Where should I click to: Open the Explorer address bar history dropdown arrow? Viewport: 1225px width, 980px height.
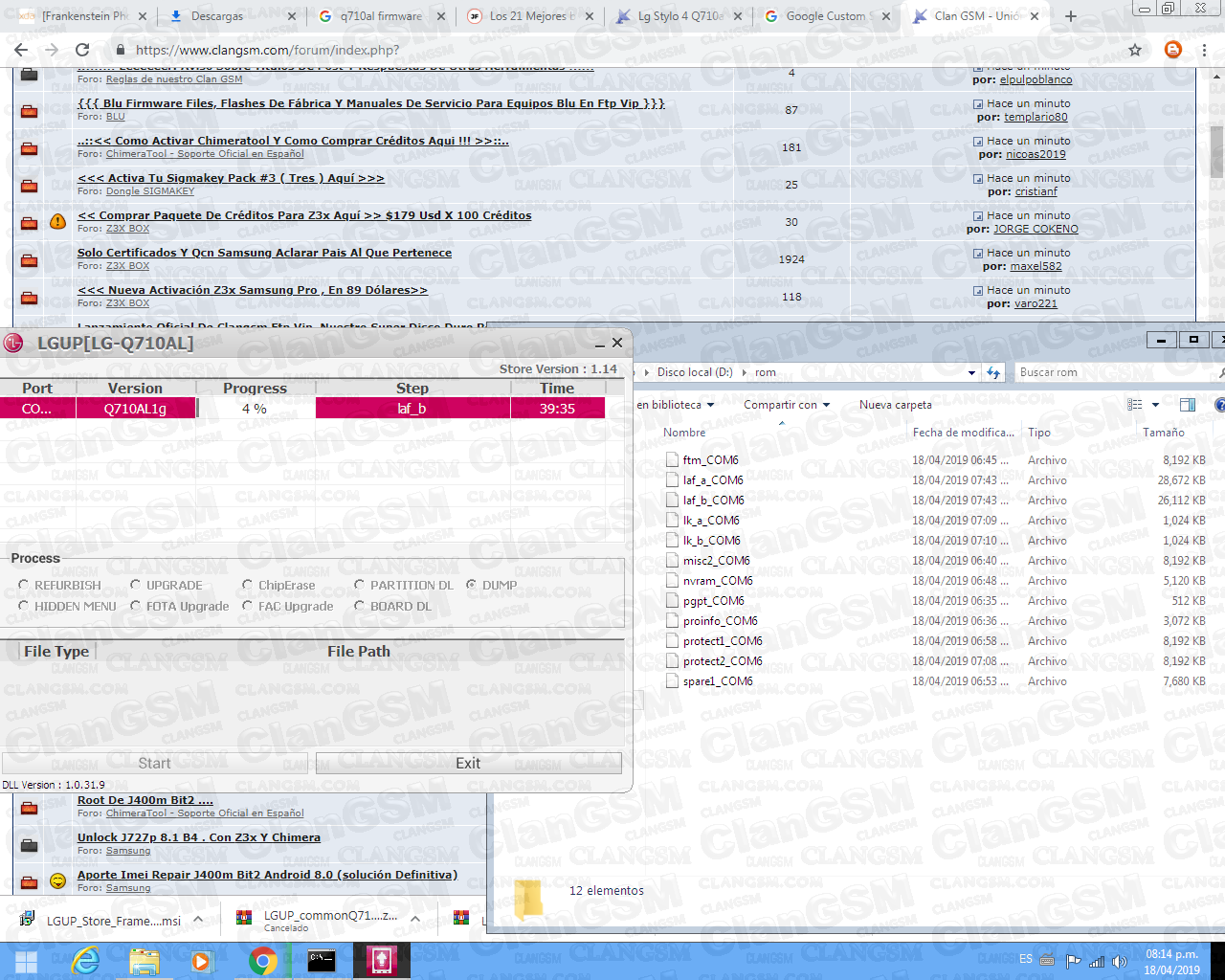click(x=972, y=372)
